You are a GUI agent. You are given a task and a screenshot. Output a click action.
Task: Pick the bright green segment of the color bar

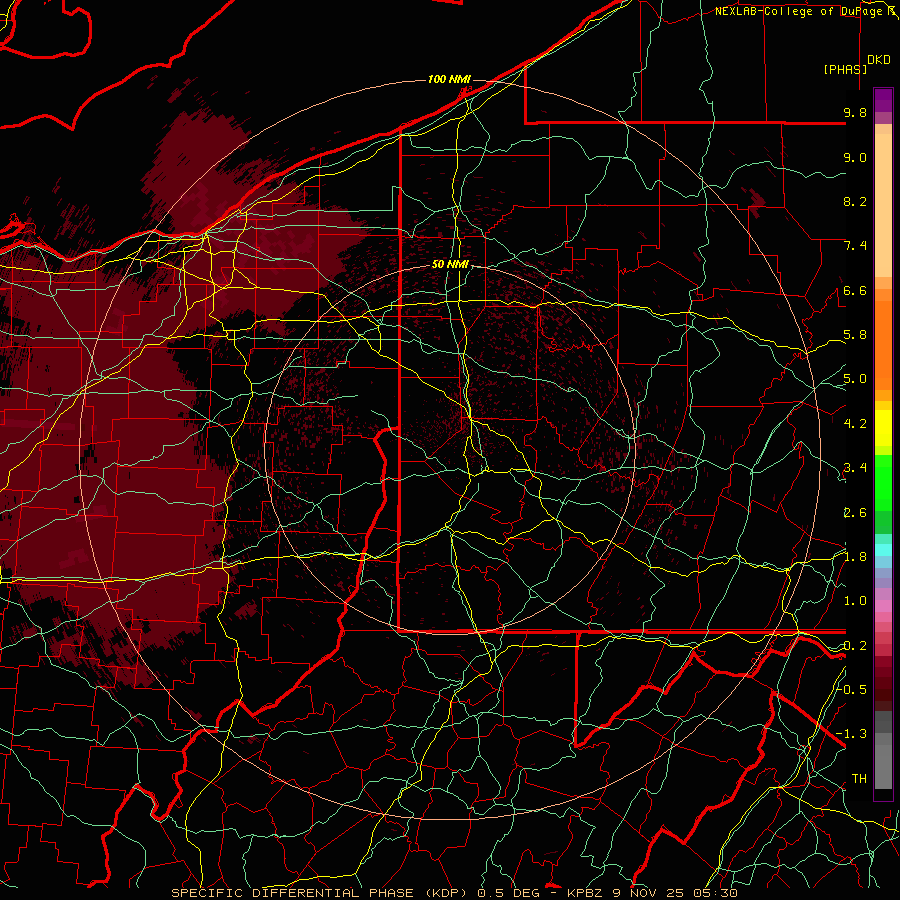[x=883, y=483]
